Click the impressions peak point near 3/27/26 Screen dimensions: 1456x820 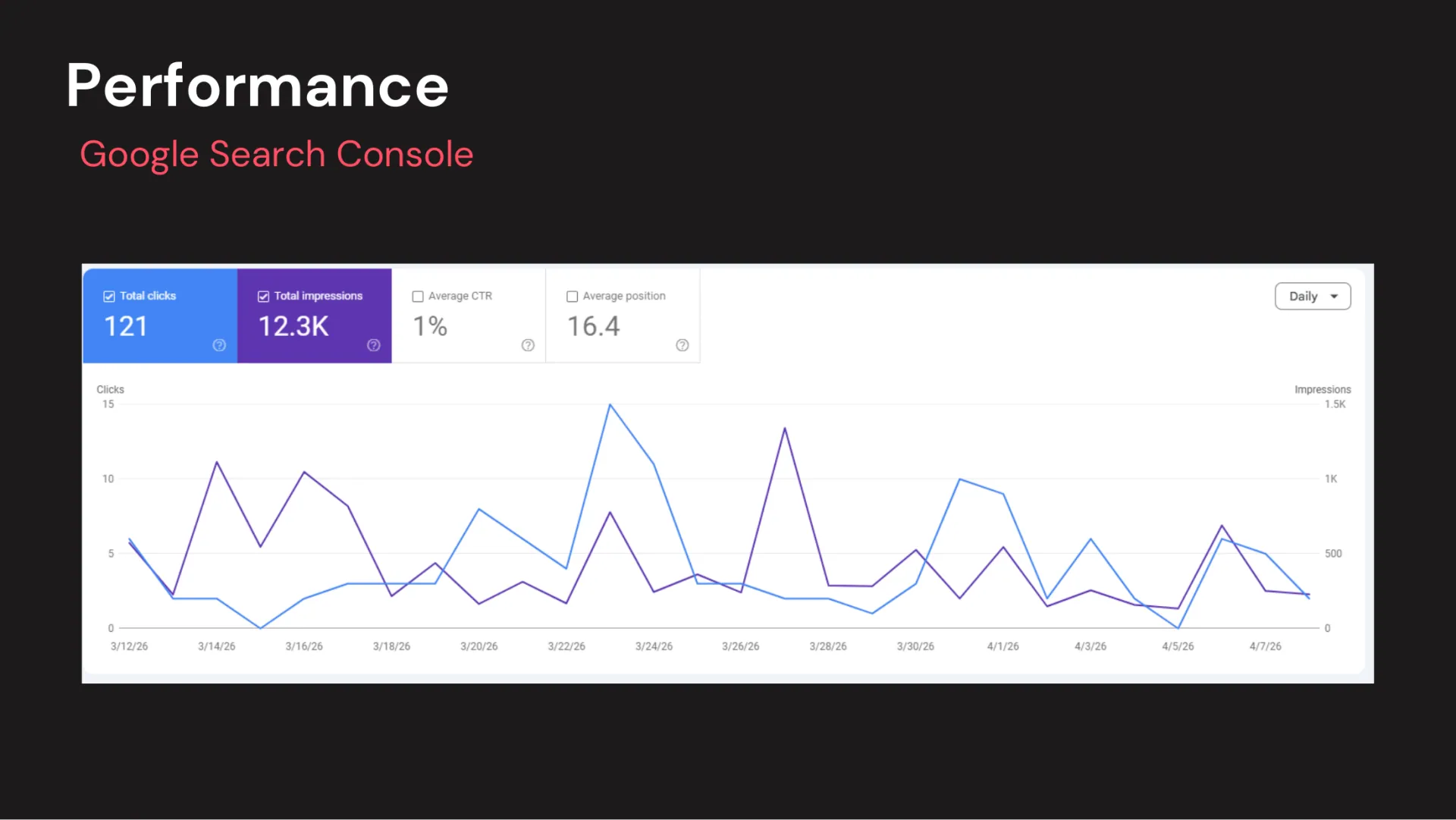[785, 429]
